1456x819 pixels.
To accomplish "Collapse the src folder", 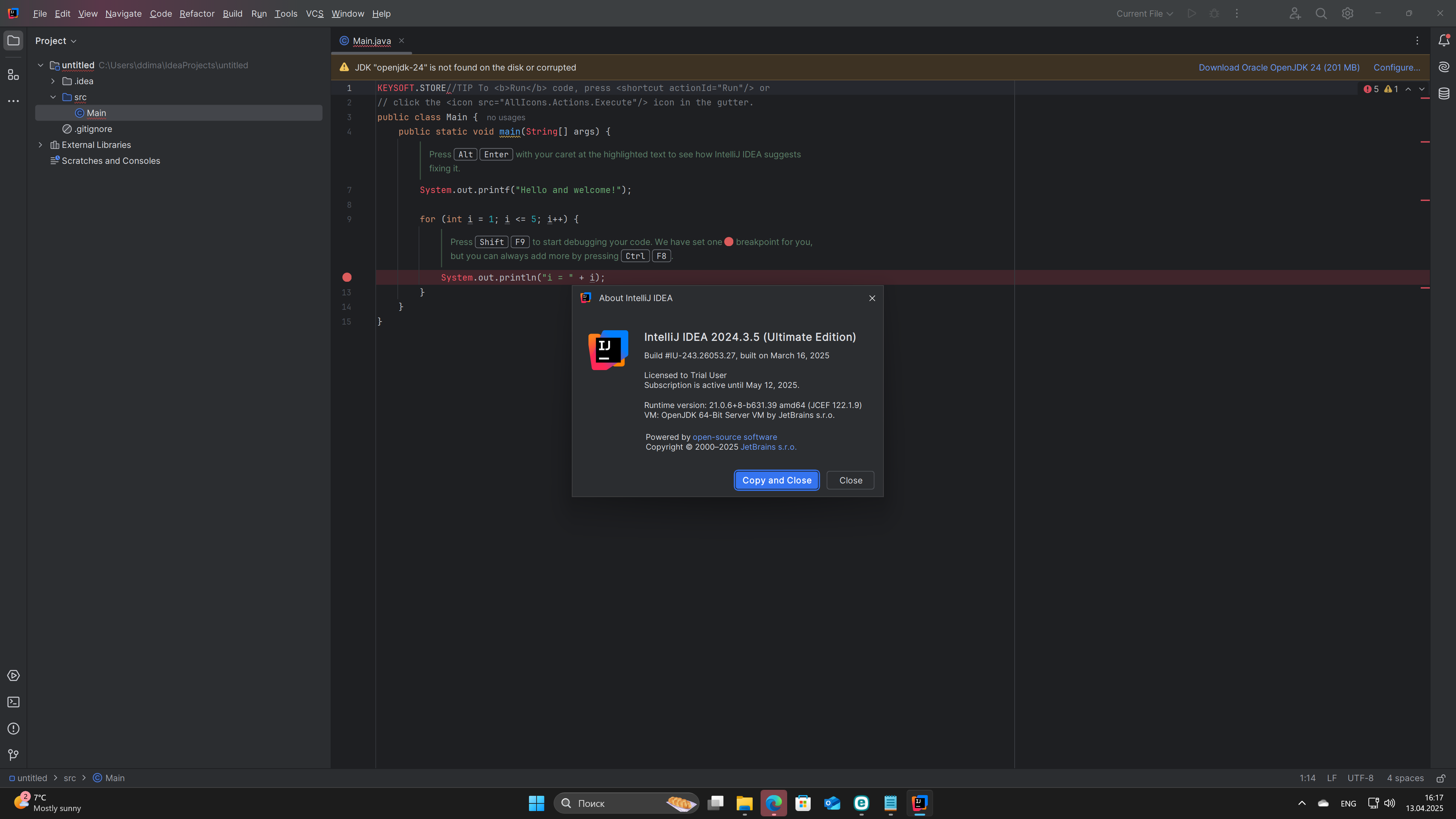I will pos(53,97).
